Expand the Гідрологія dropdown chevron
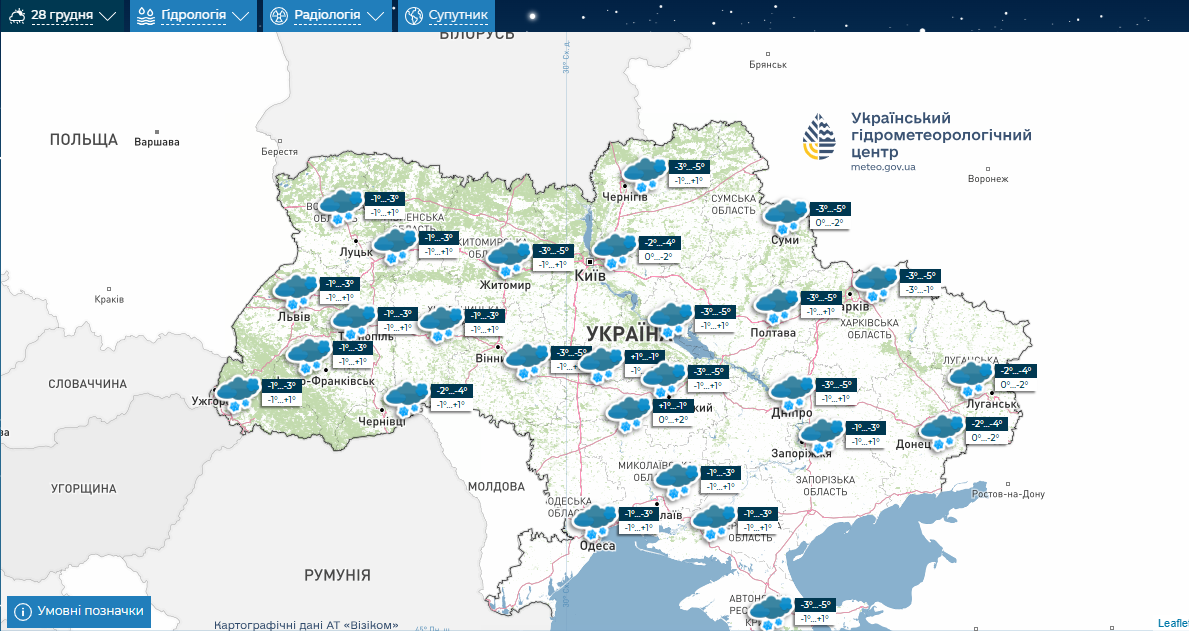This screenshot has height=631, width=1189. [240, 17]
